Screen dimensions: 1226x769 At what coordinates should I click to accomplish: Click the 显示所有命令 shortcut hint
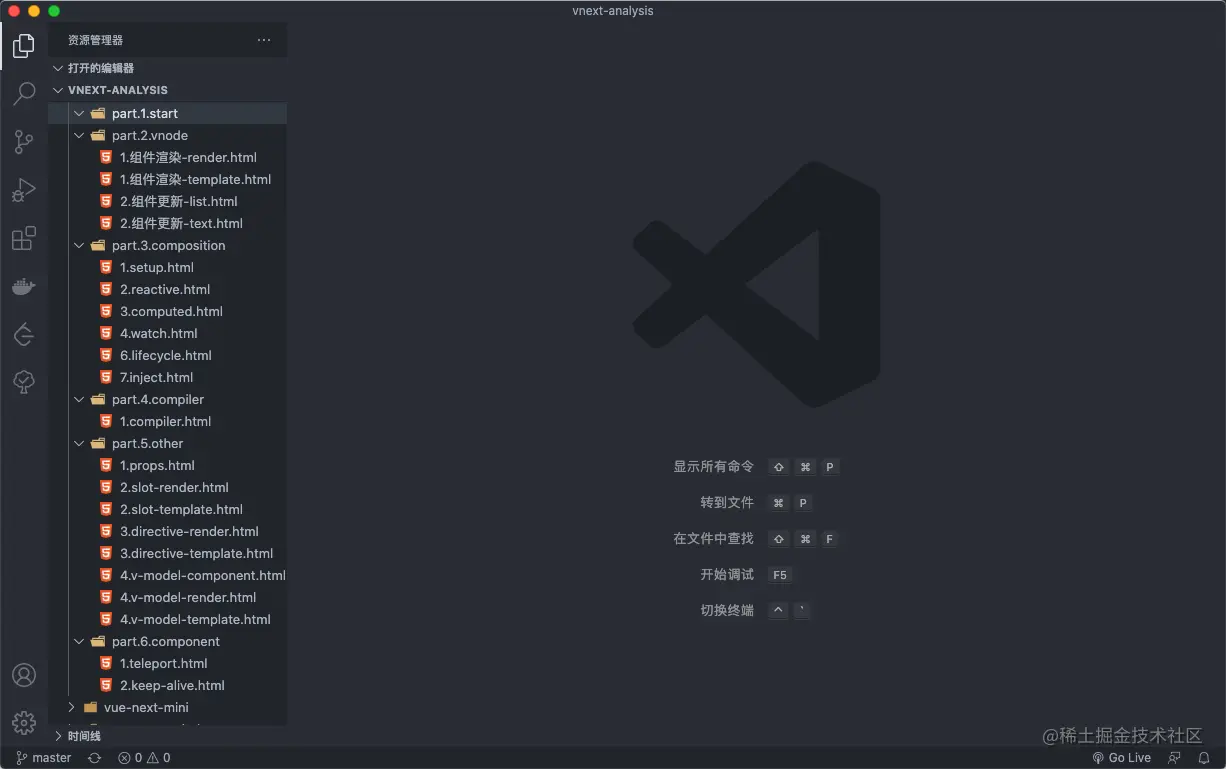(x=756, y=467)
